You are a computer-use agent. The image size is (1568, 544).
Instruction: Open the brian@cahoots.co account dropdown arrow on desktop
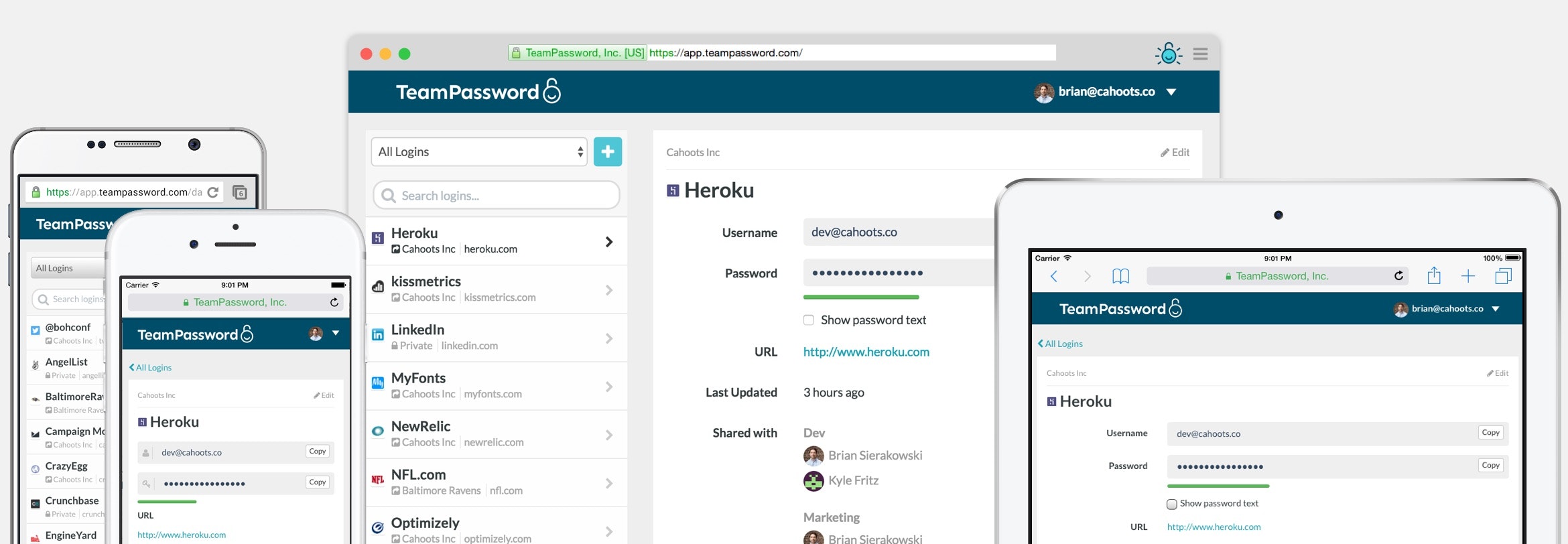pyautogui.click(x=1171, y=92)
